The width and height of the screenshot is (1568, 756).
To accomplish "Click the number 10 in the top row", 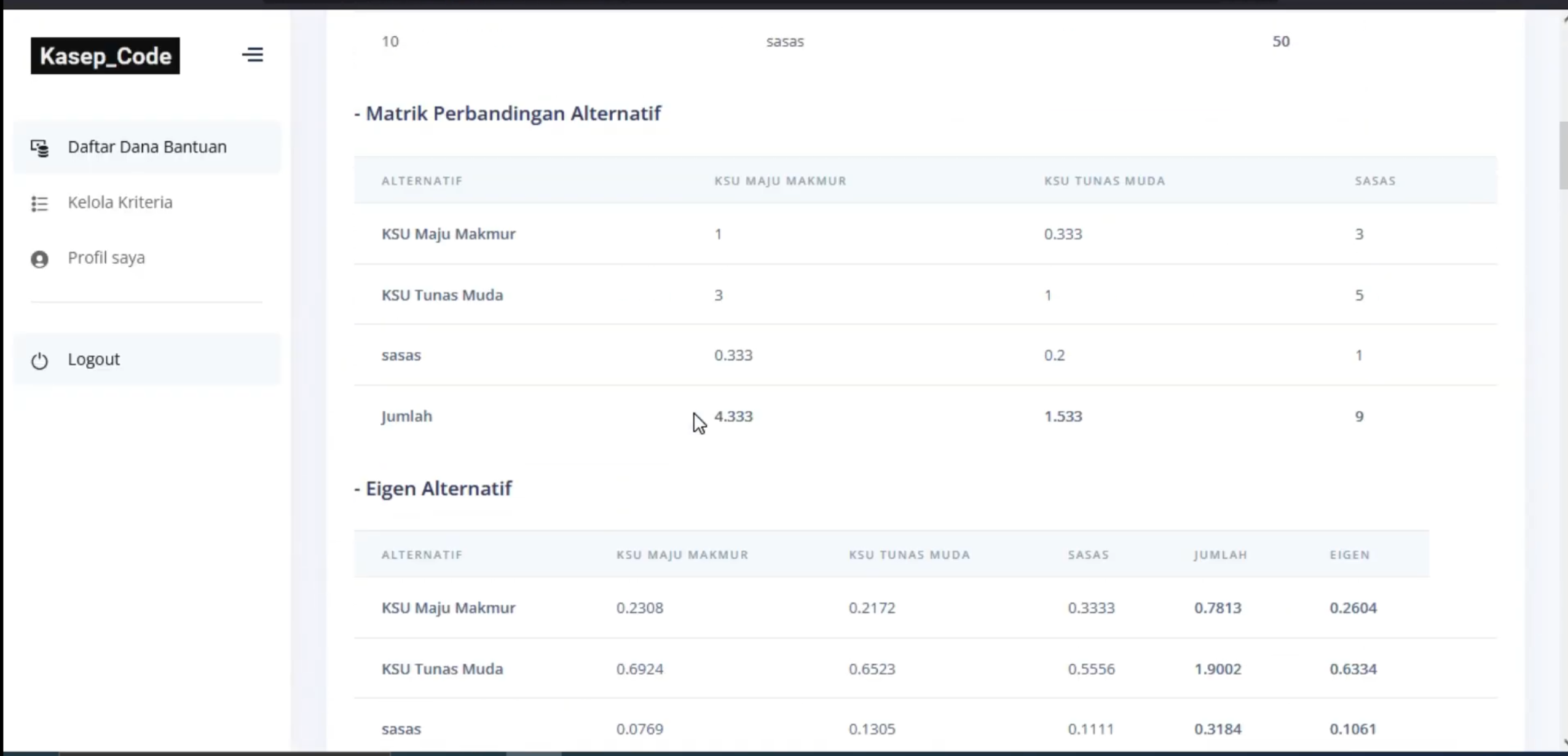I will [390, 41].
